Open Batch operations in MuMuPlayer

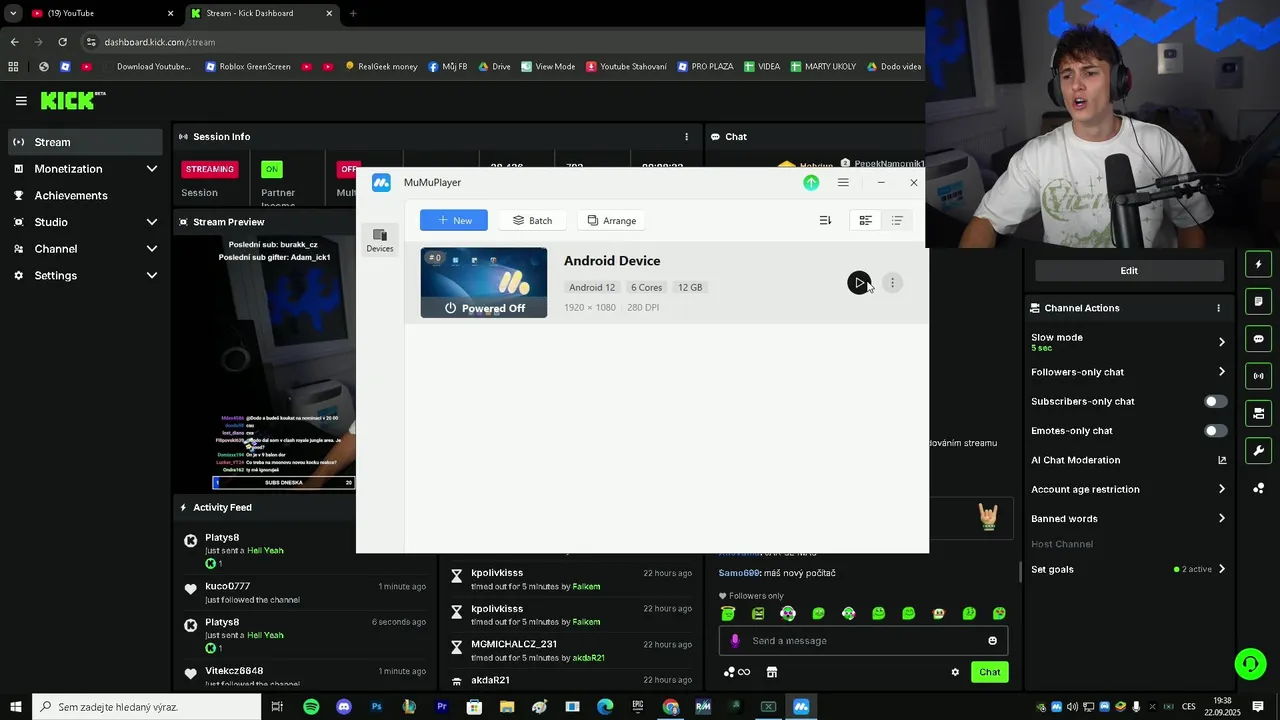532,220
